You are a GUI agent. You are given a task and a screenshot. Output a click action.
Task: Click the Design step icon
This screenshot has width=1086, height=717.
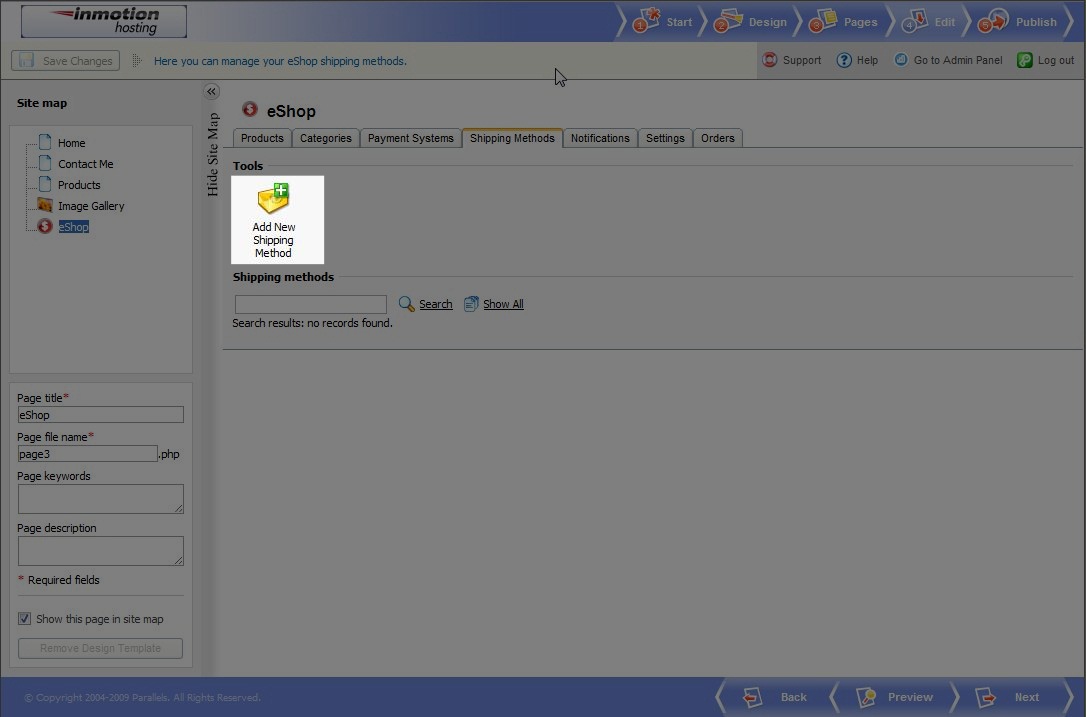click(729, 21)
